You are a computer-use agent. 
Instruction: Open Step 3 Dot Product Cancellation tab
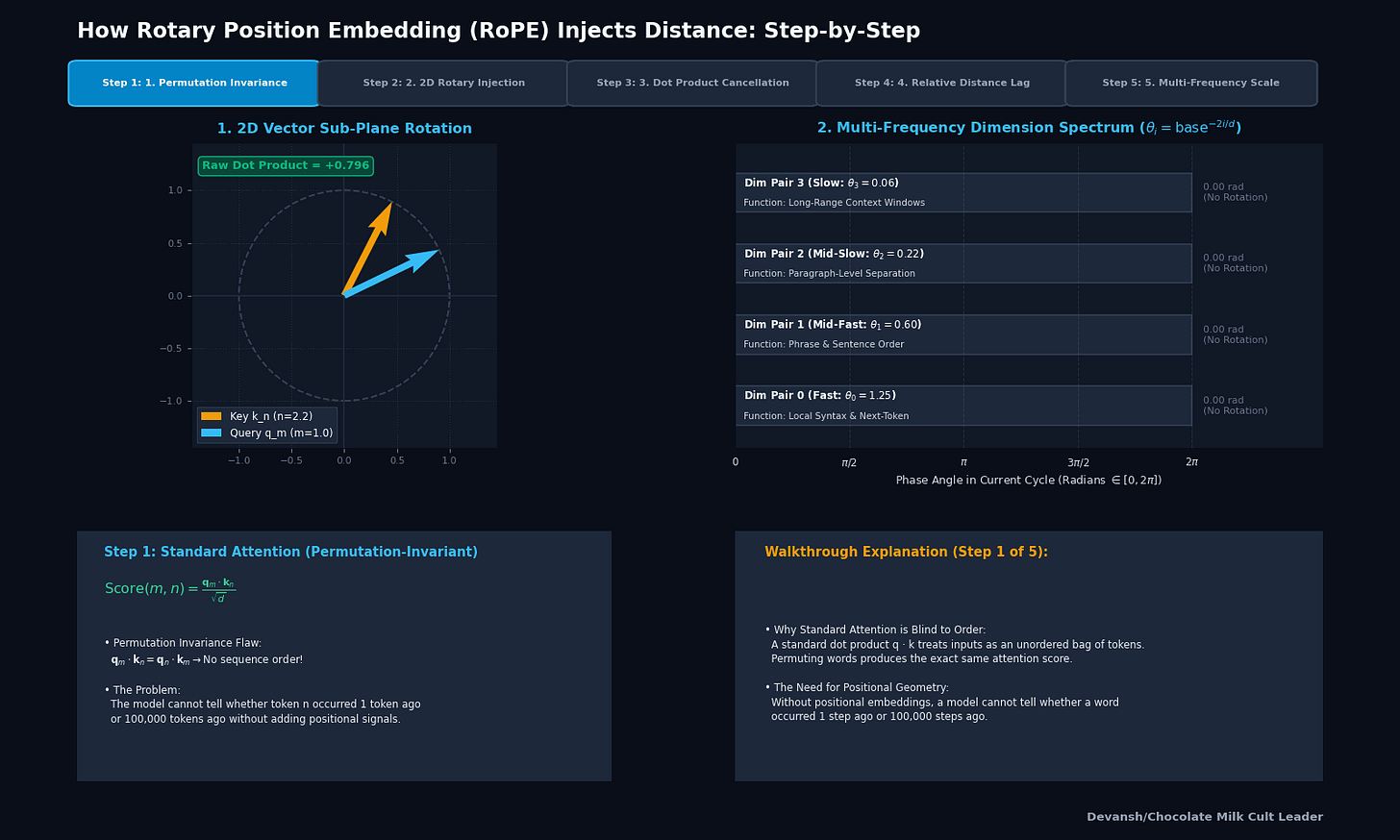tap(692, 84)
